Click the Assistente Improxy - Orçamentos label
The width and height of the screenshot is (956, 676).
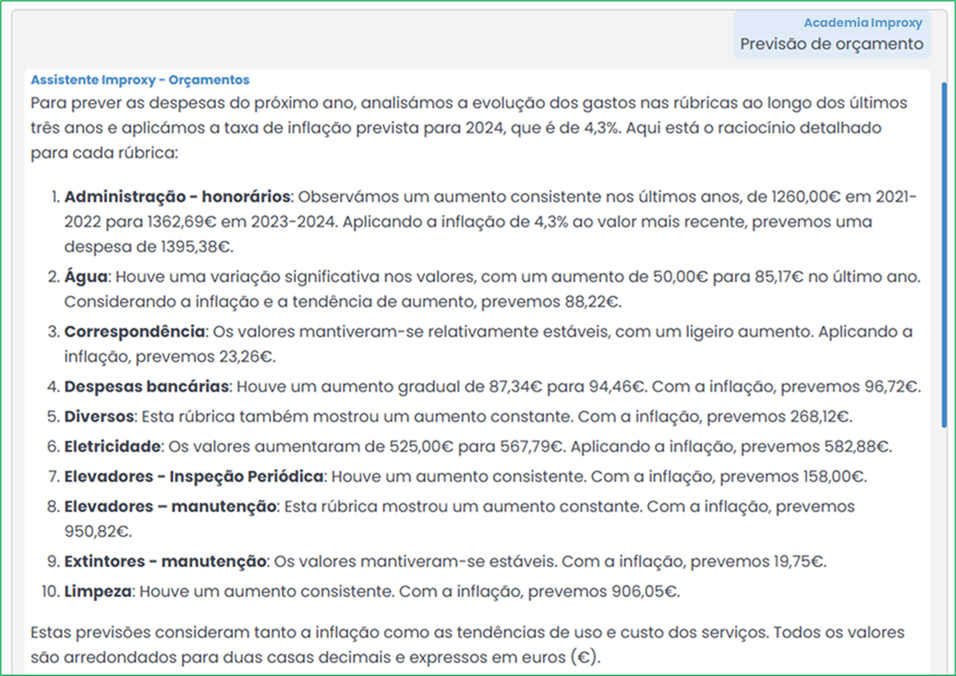pyautogui.click(x=140, y=80)
